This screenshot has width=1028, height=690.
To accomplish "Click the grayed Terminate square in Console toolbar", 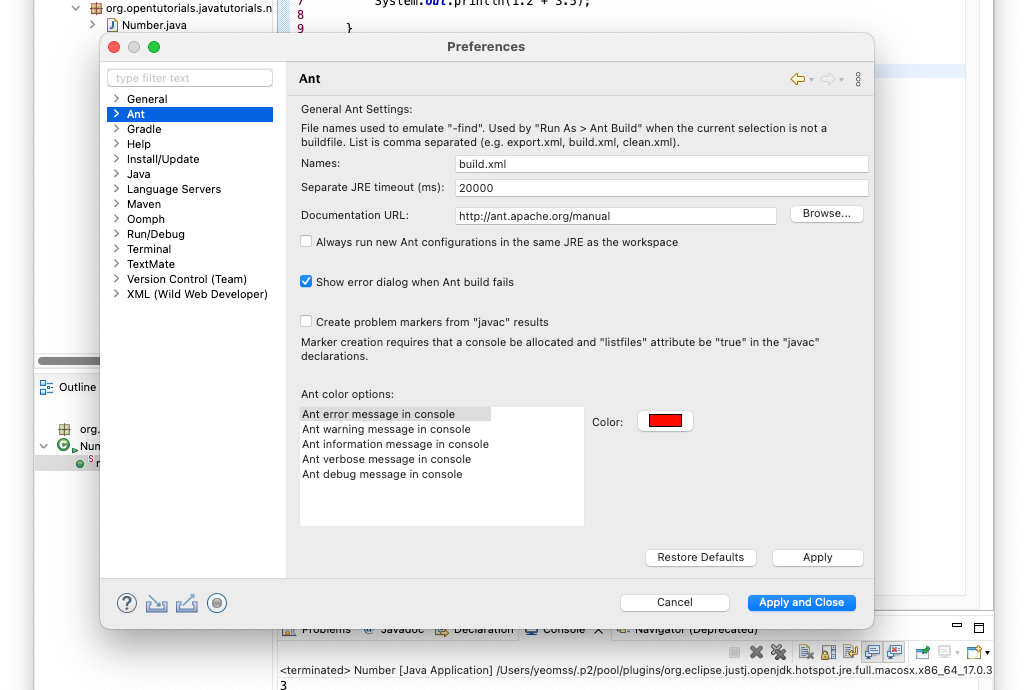I will (x=734, y=652).
